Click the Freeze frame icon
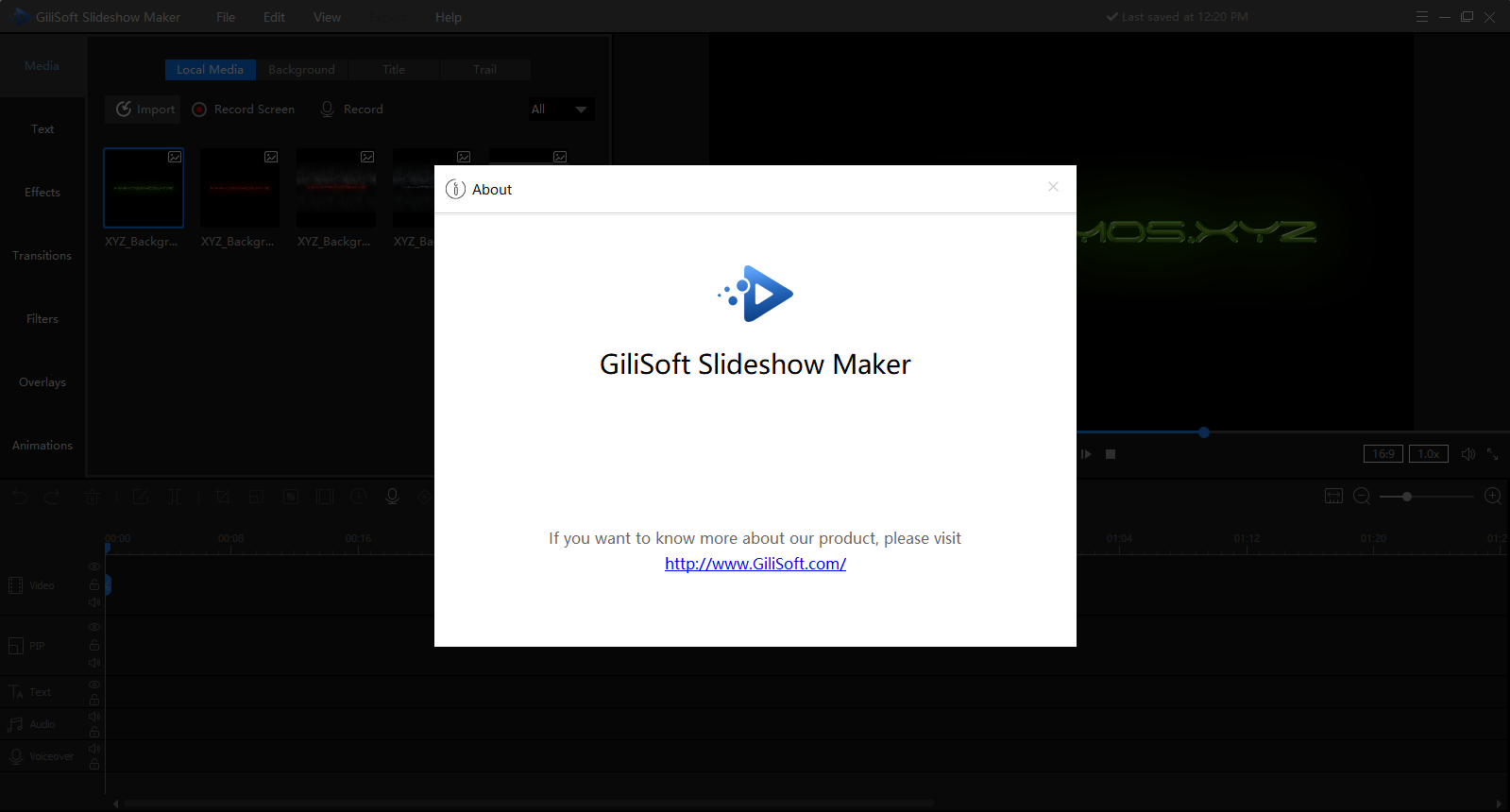The width and height of the screenshot is (1510, 812). click(x=325, y=497)
